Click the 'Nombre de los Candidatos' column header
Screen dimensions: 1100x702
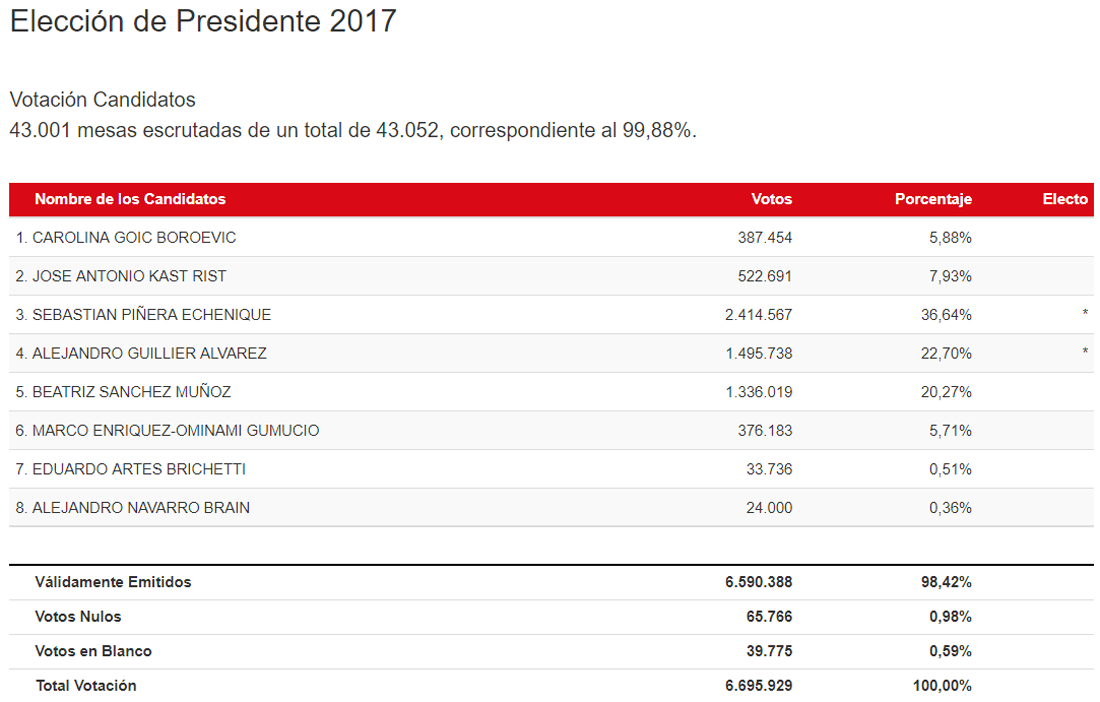coord(130,199)
